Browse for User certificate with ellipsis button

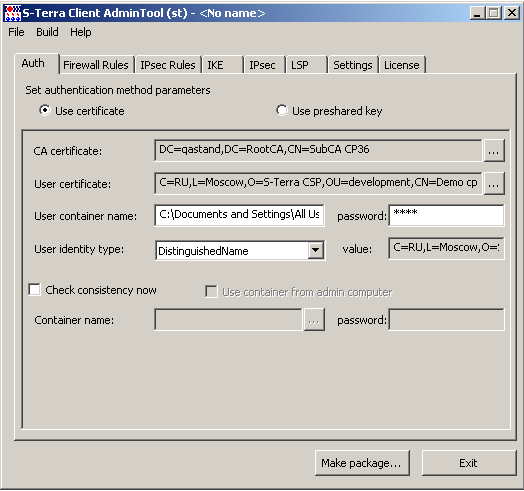click(x=494, y=183)
